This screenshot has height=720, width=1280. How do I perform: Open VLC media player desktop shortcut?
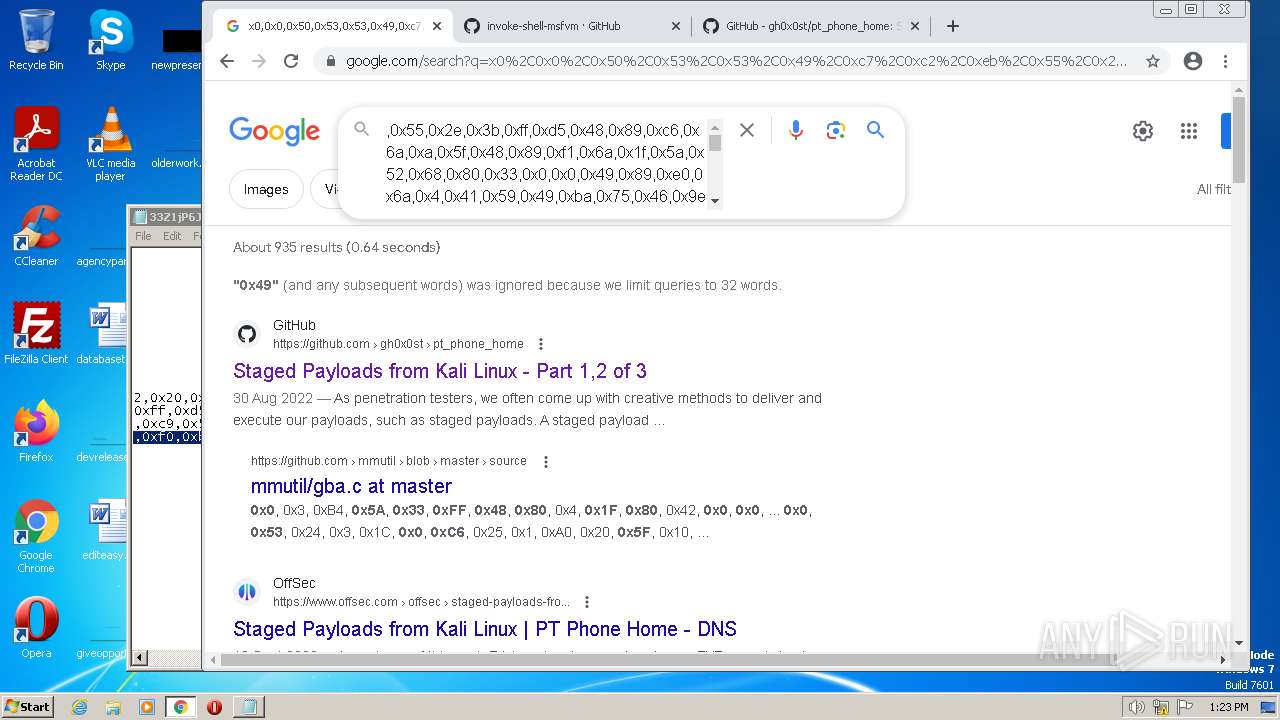110,144
